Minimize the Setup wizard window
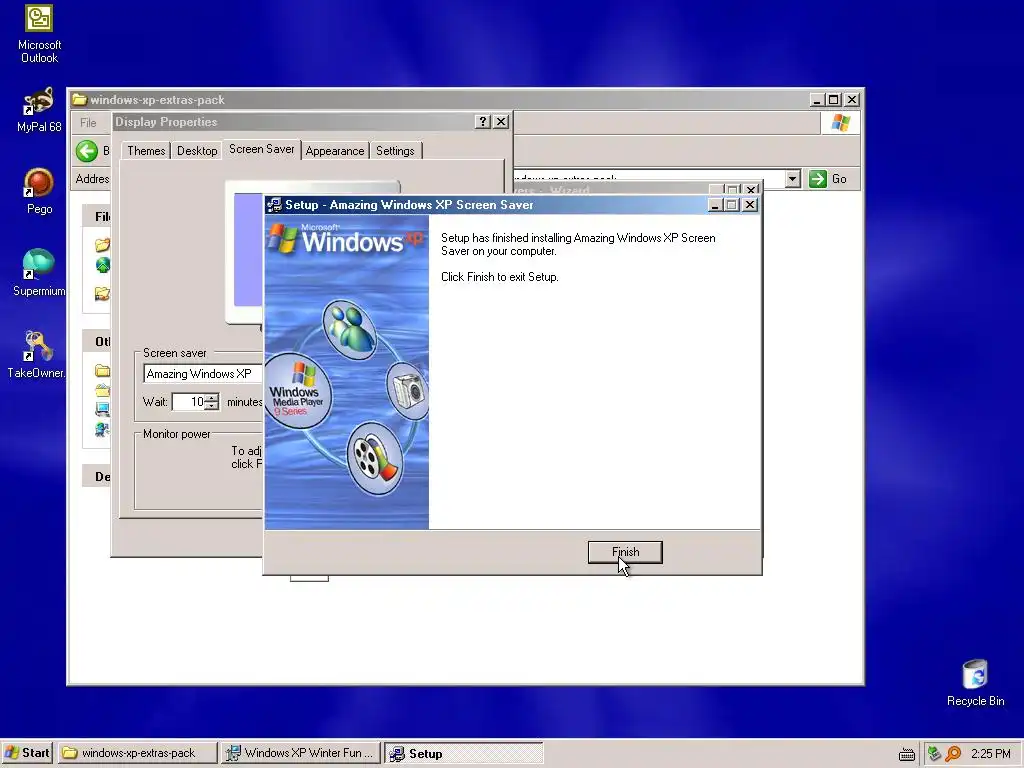This screenshot has width=1024, height=768. [x=715, y=205]
